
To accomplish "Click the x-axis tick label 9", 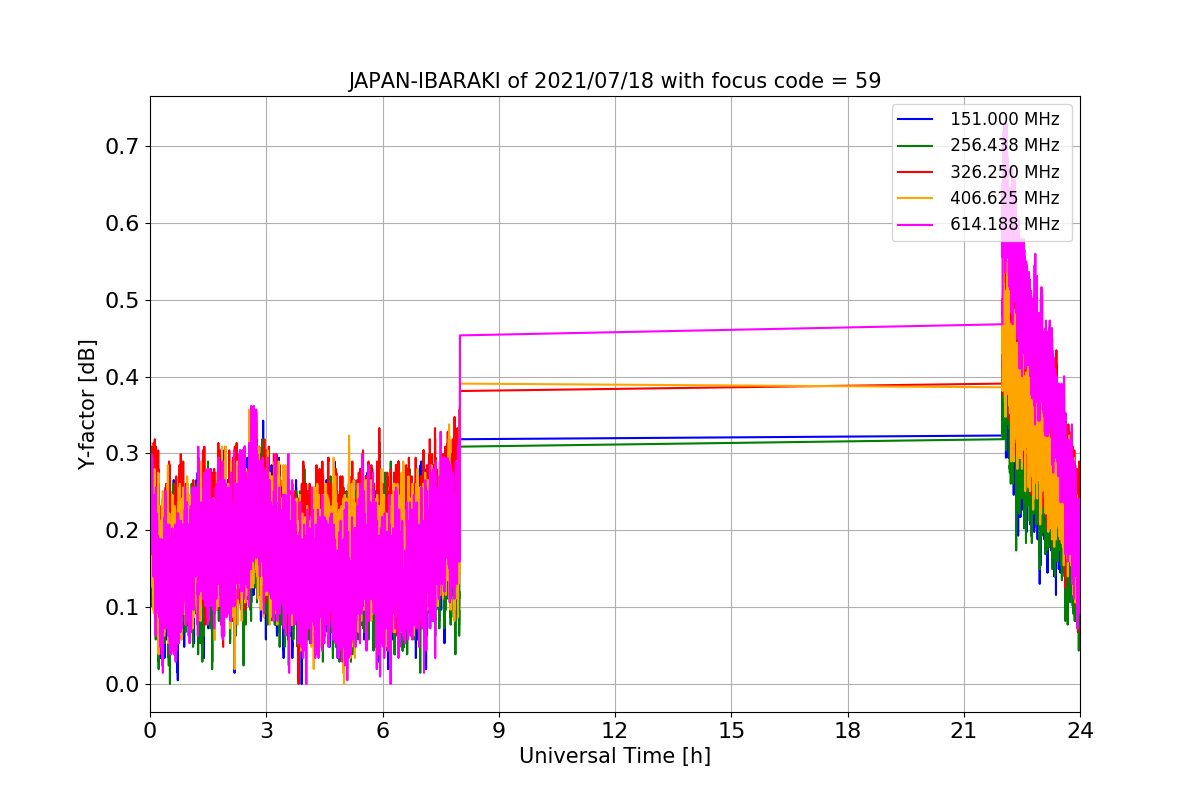I will pos(499,730).
